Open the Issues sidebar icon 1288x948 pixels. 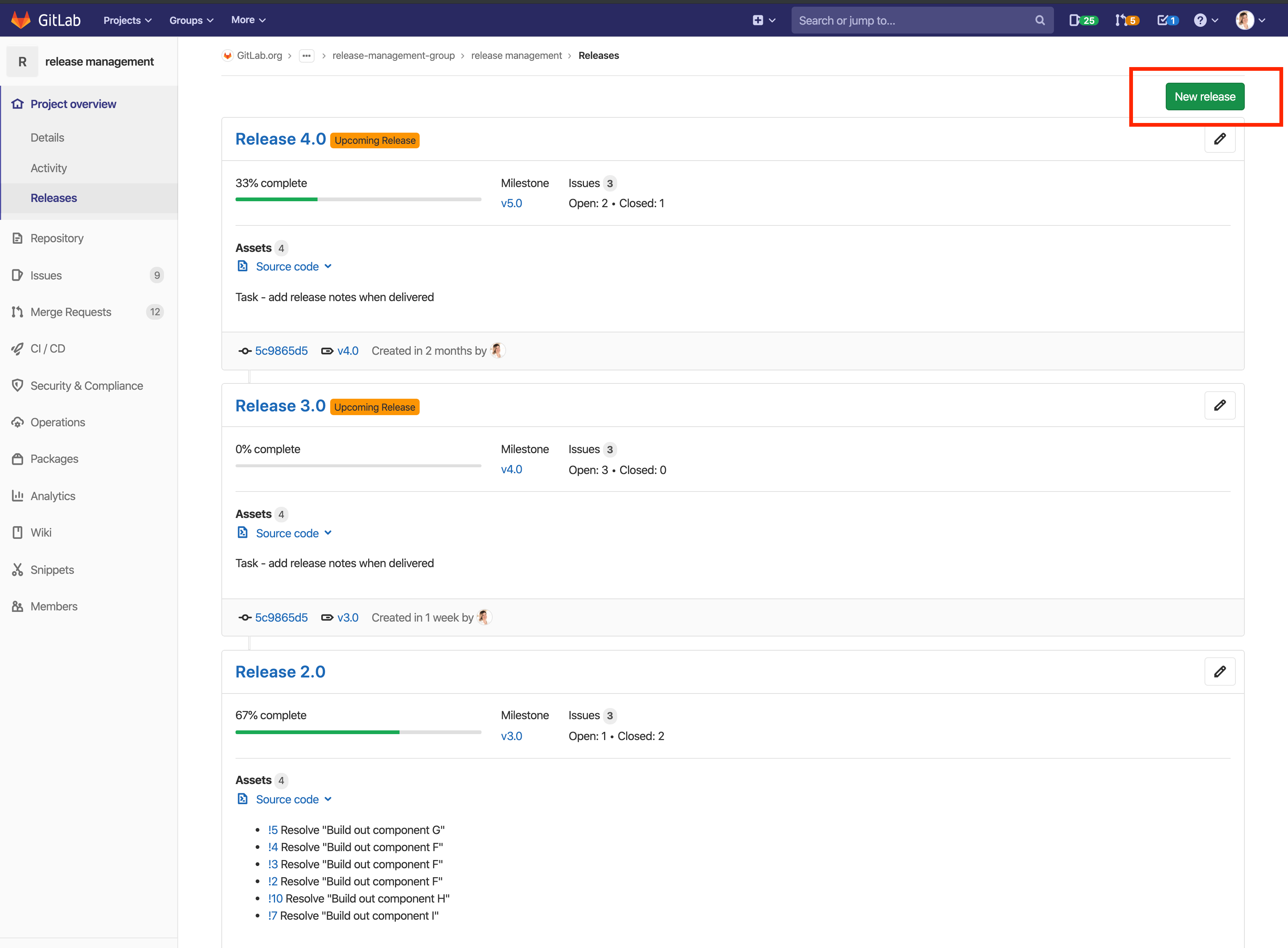[x=18, y=275]
